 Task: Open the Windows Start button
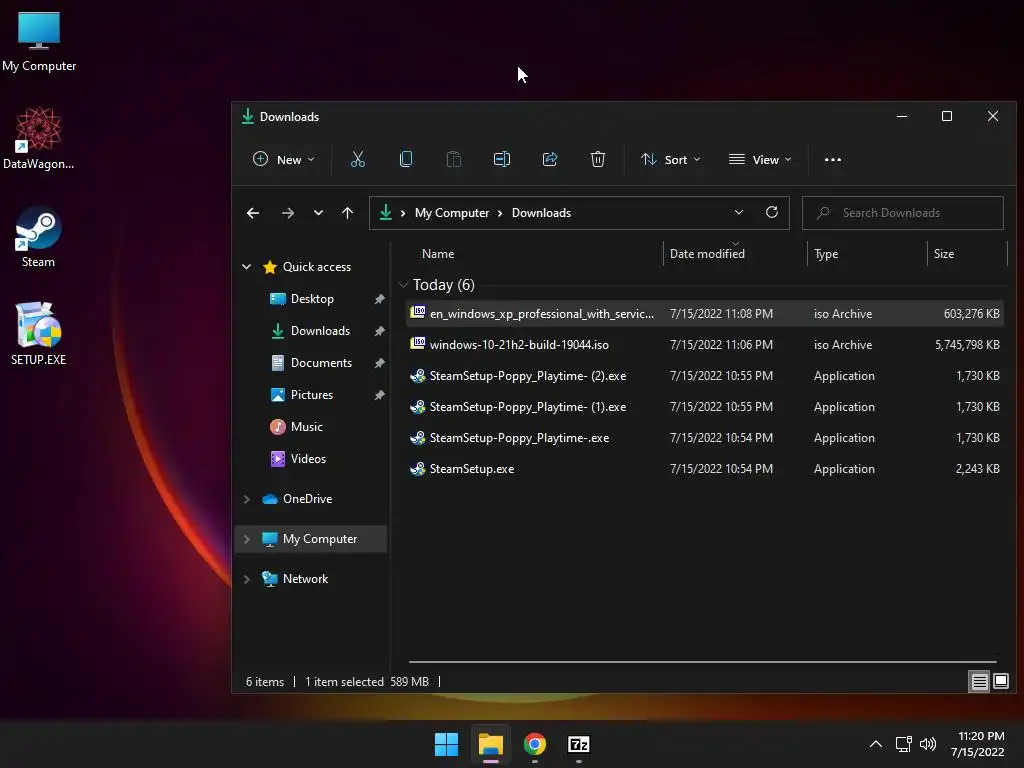click(x=447, y=744)
